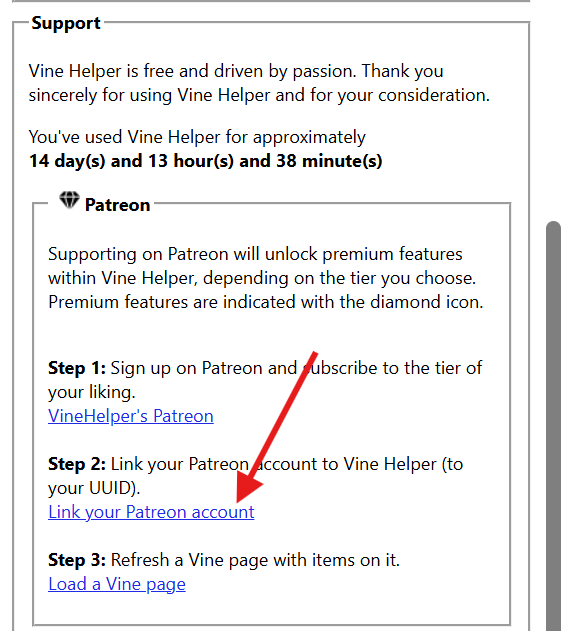This screenshot has width=561, height=631.
Task: Click the red arrow annotation head
Action: pyautogui.click(x=248, y=484)
